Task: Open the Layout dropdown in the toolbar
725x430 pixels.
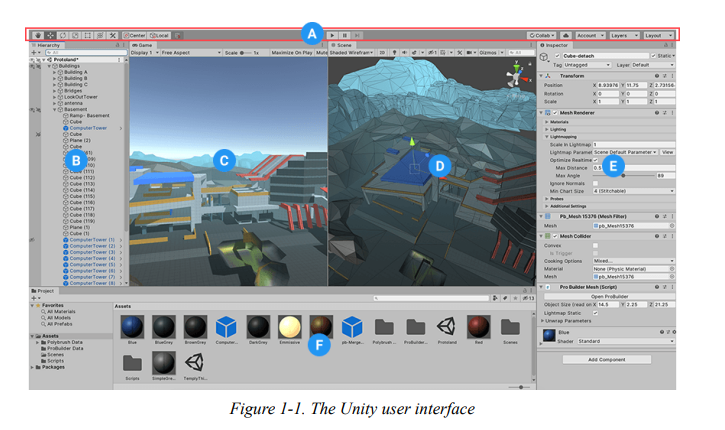Action: [658, 35]
